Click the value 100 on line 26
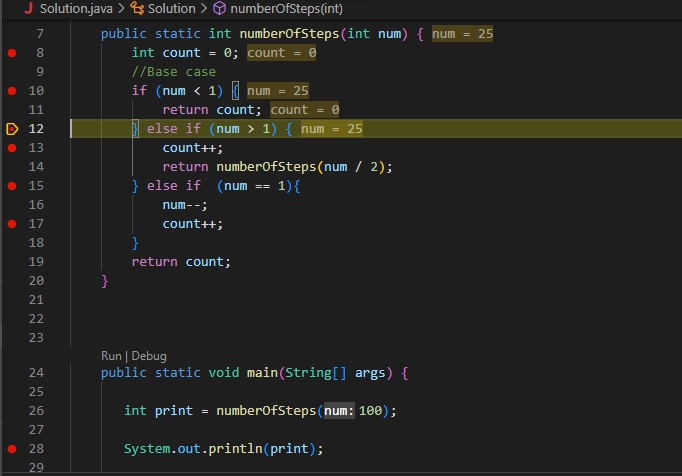 pos(370,411)
